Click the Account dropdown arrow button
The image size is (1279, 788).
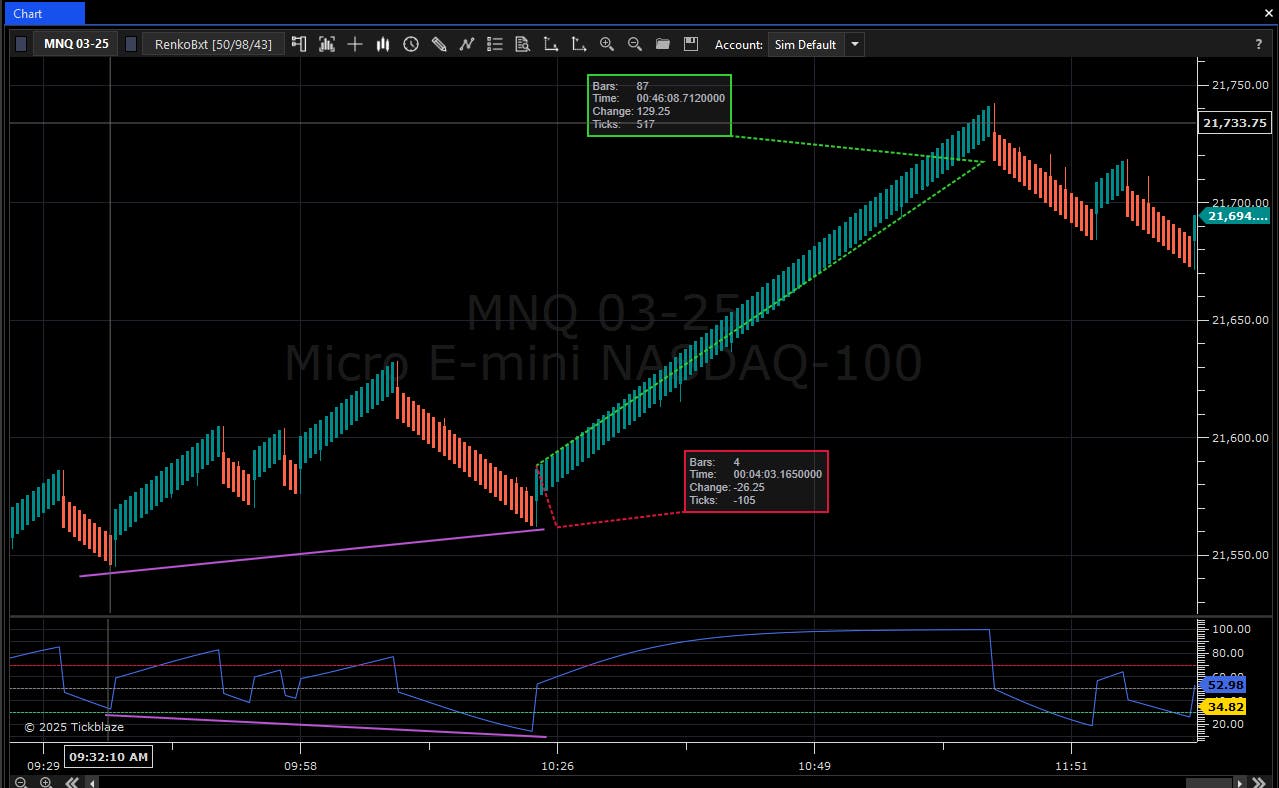(854, 44)
